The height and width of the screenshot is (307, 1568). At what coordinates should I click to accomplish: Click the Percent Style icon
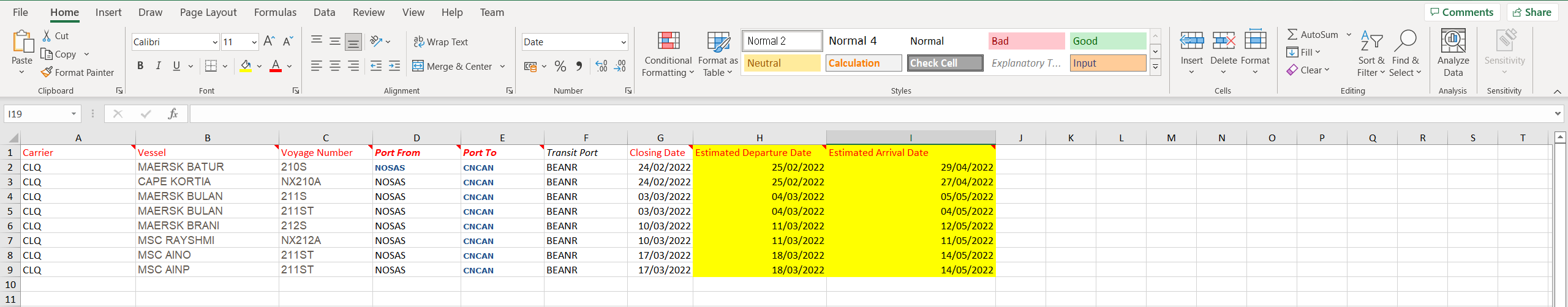click(560, 66)
